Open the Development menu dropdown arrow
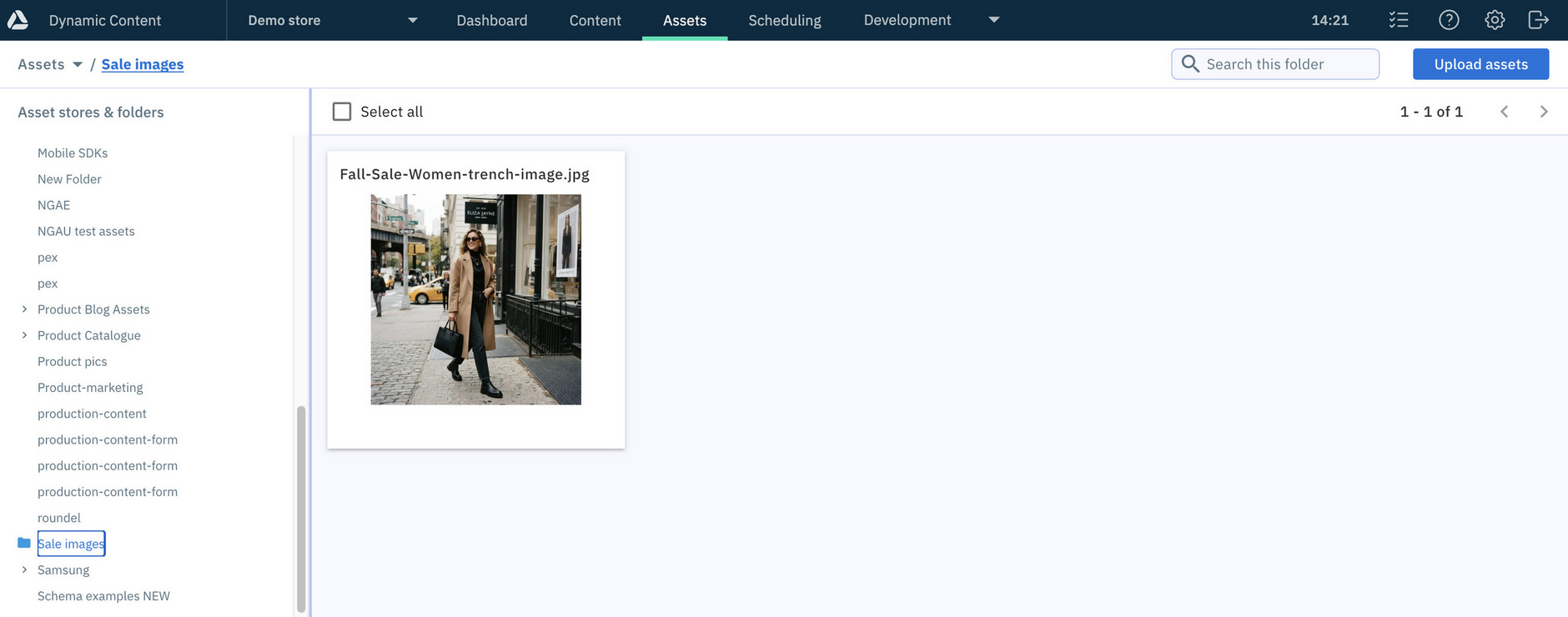The height and width of the screenshot is (617, 1568). click(994, 20)
